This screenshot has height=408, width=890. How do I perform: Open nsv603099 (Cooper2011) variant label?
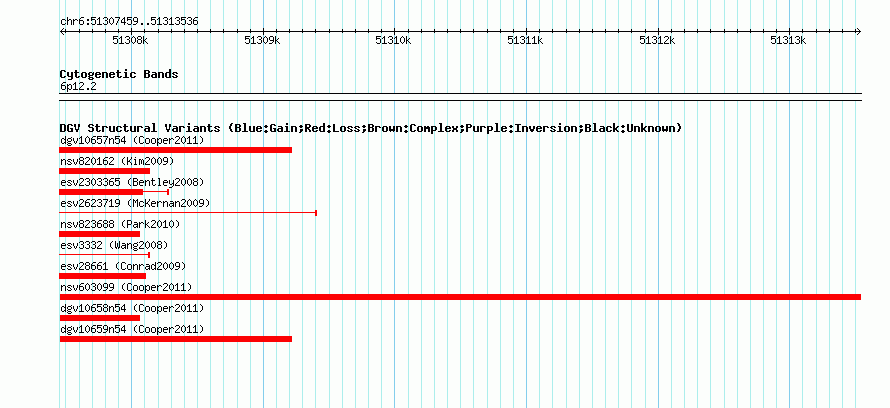point(126,287)
